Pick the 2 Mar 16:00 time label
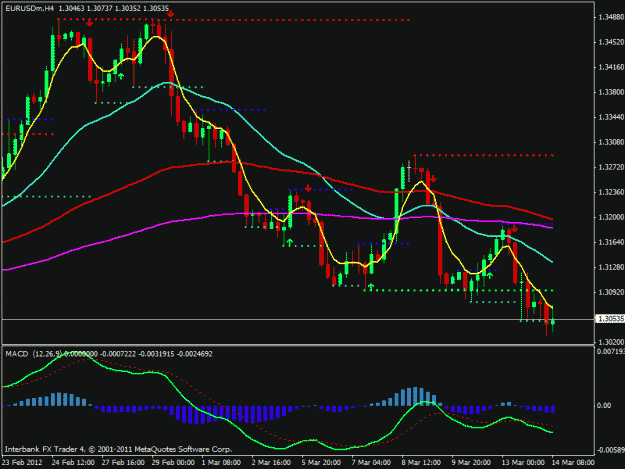 click(x=271, y=463)
